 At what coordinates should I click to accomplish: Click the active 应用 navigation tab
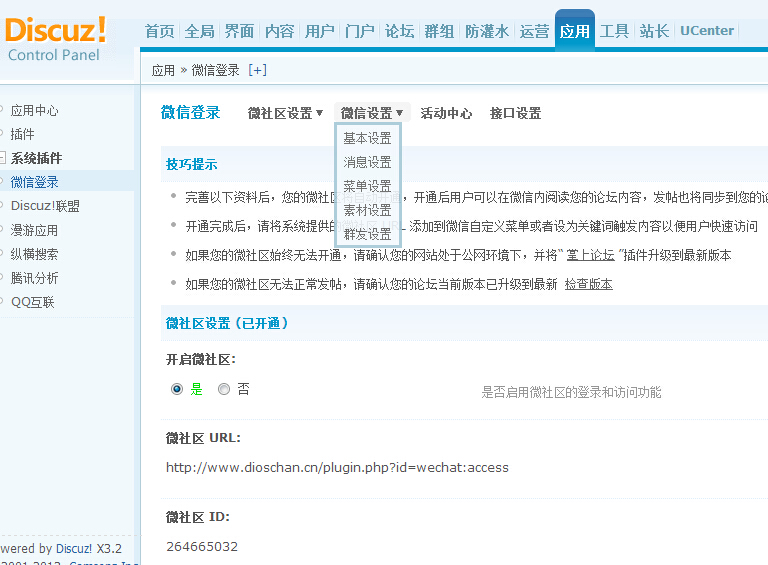click(575, 31)
